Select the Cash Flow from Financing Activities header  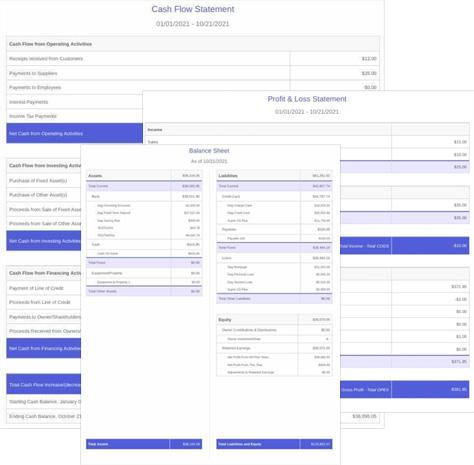point(44,273)
